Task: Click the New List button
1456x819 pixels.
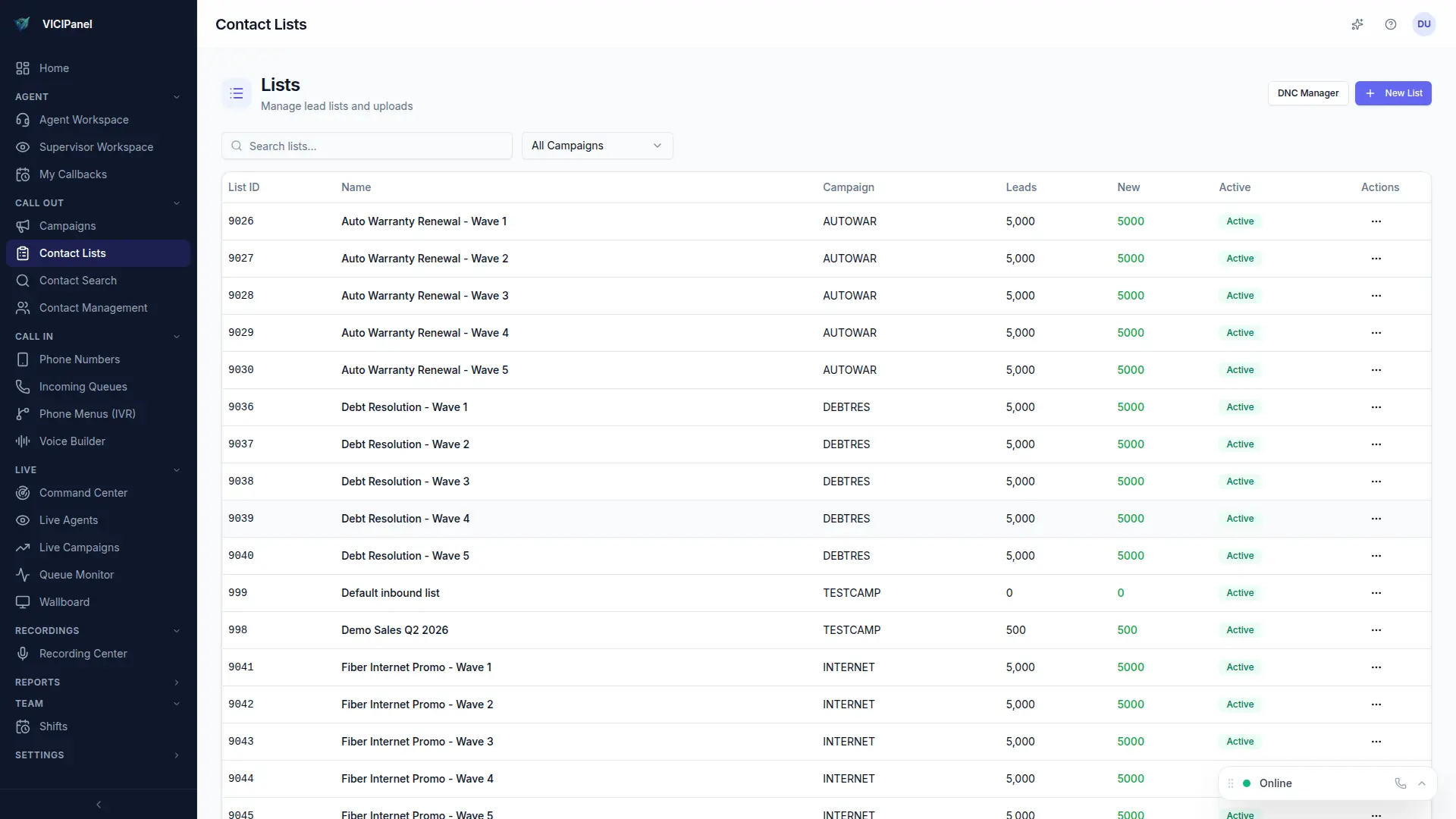Action: coord(1393,93)
